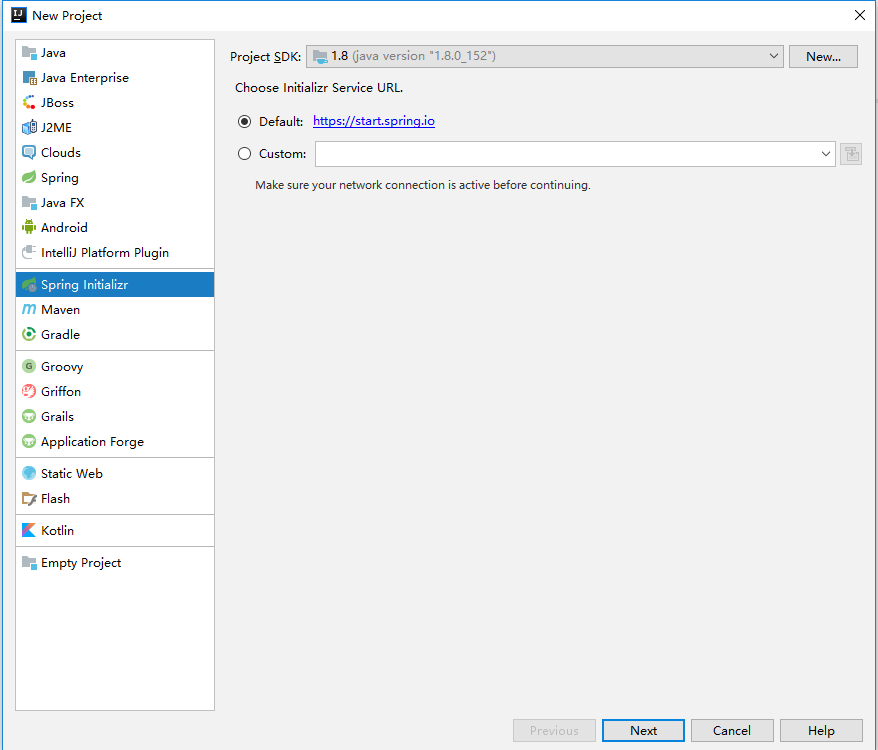
Task: Expand the Custom URL dropdown arrow
Action: pyautogui.click(x=826, y=154)
